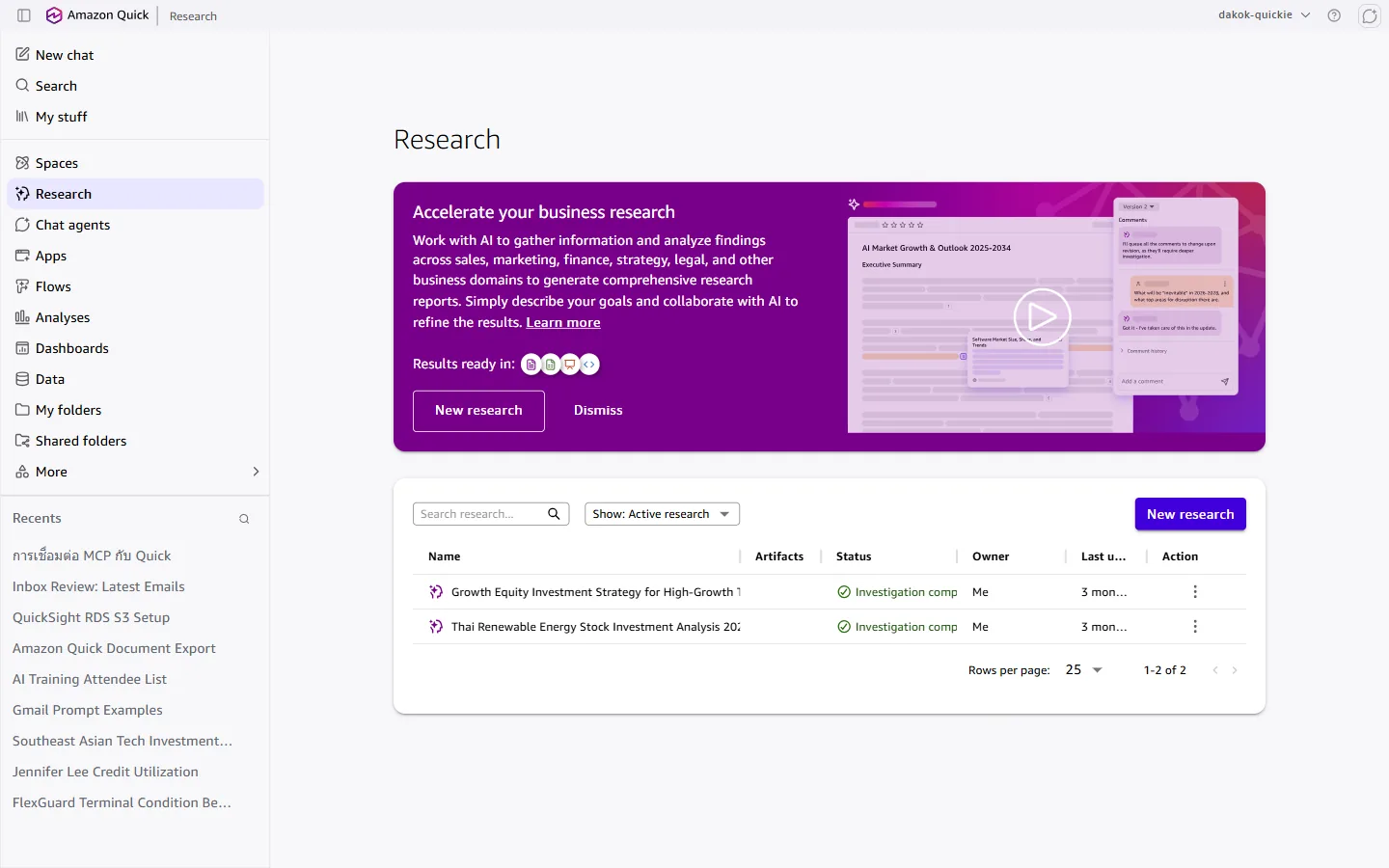Open recent QuickSight RDS S3 Setup
Viewport: 1389px width, 868px height.
[91, 617]
